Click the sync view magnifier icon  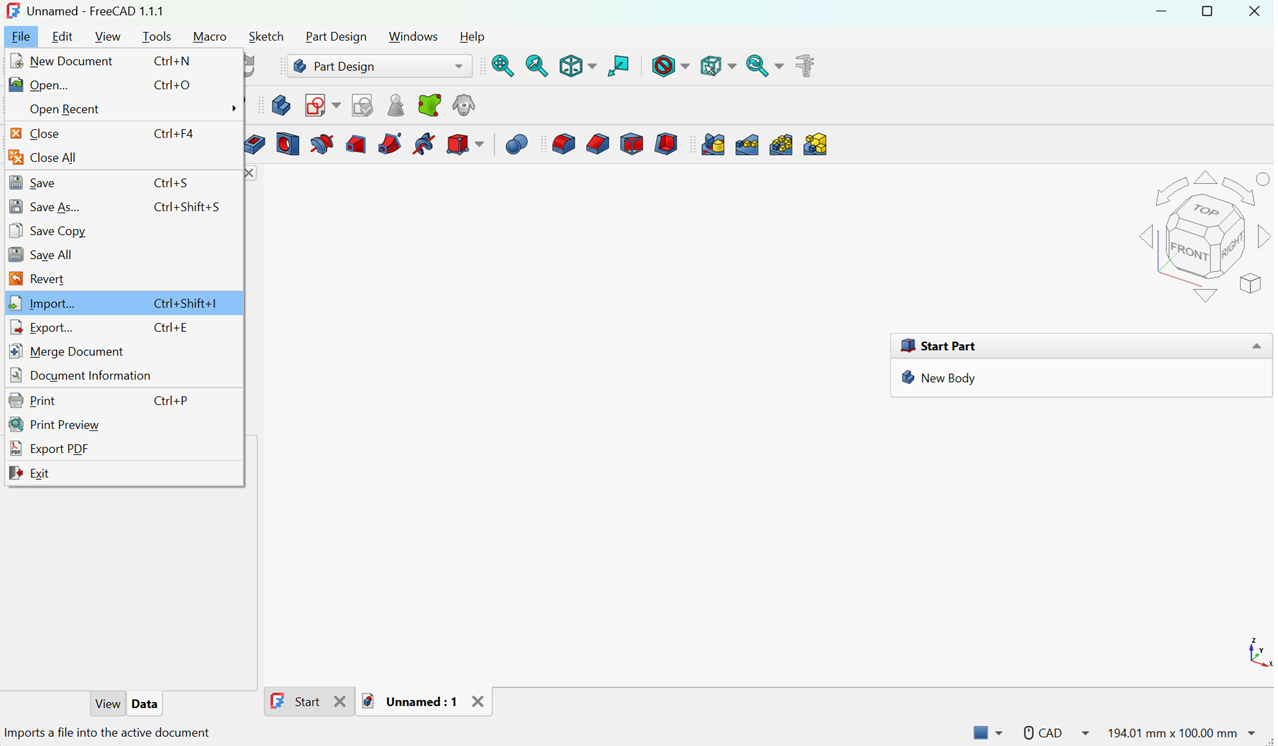coord(757,66)
